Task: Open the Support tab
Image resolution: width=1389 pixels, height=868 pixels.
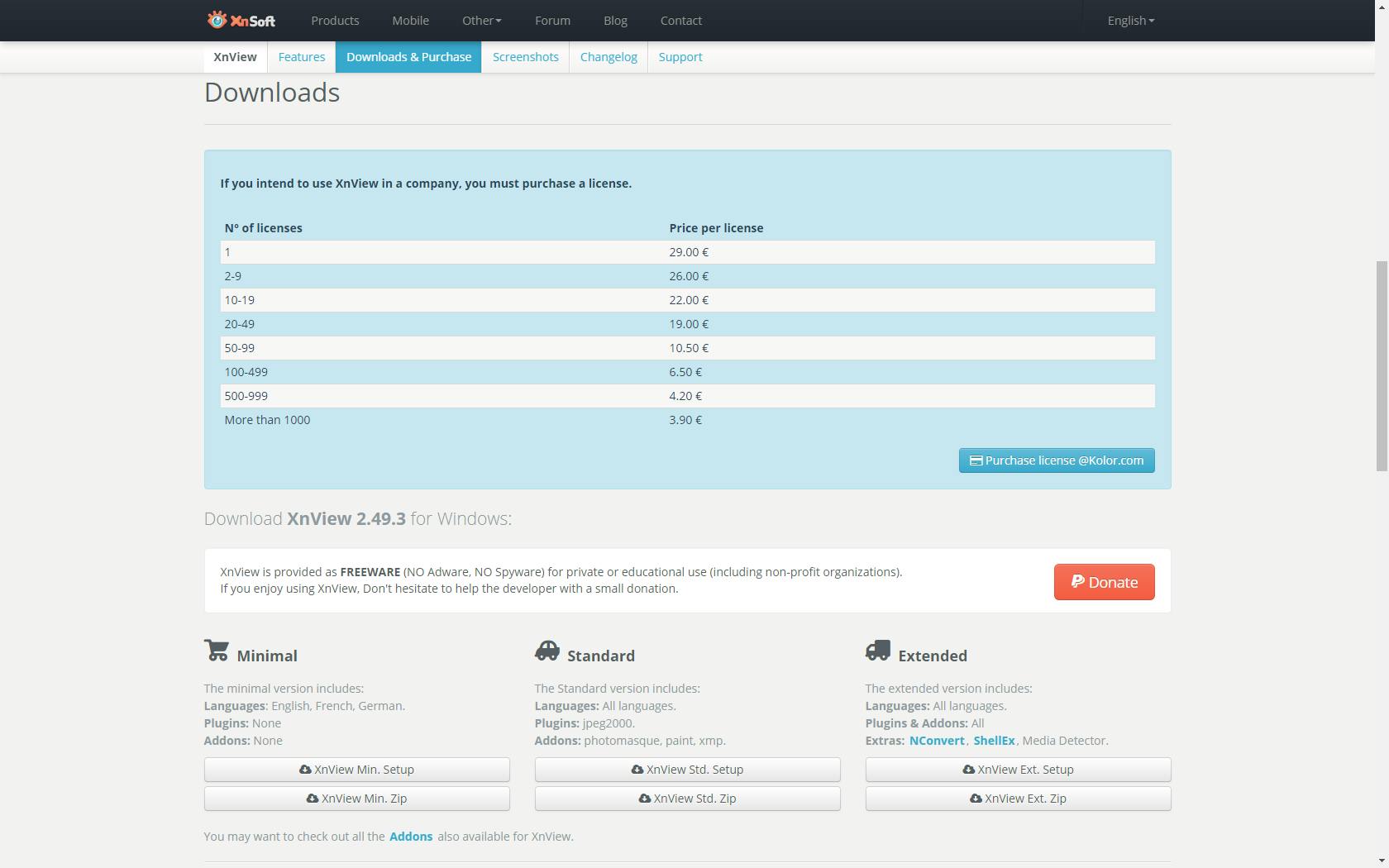Action: [x=680, y=57]
